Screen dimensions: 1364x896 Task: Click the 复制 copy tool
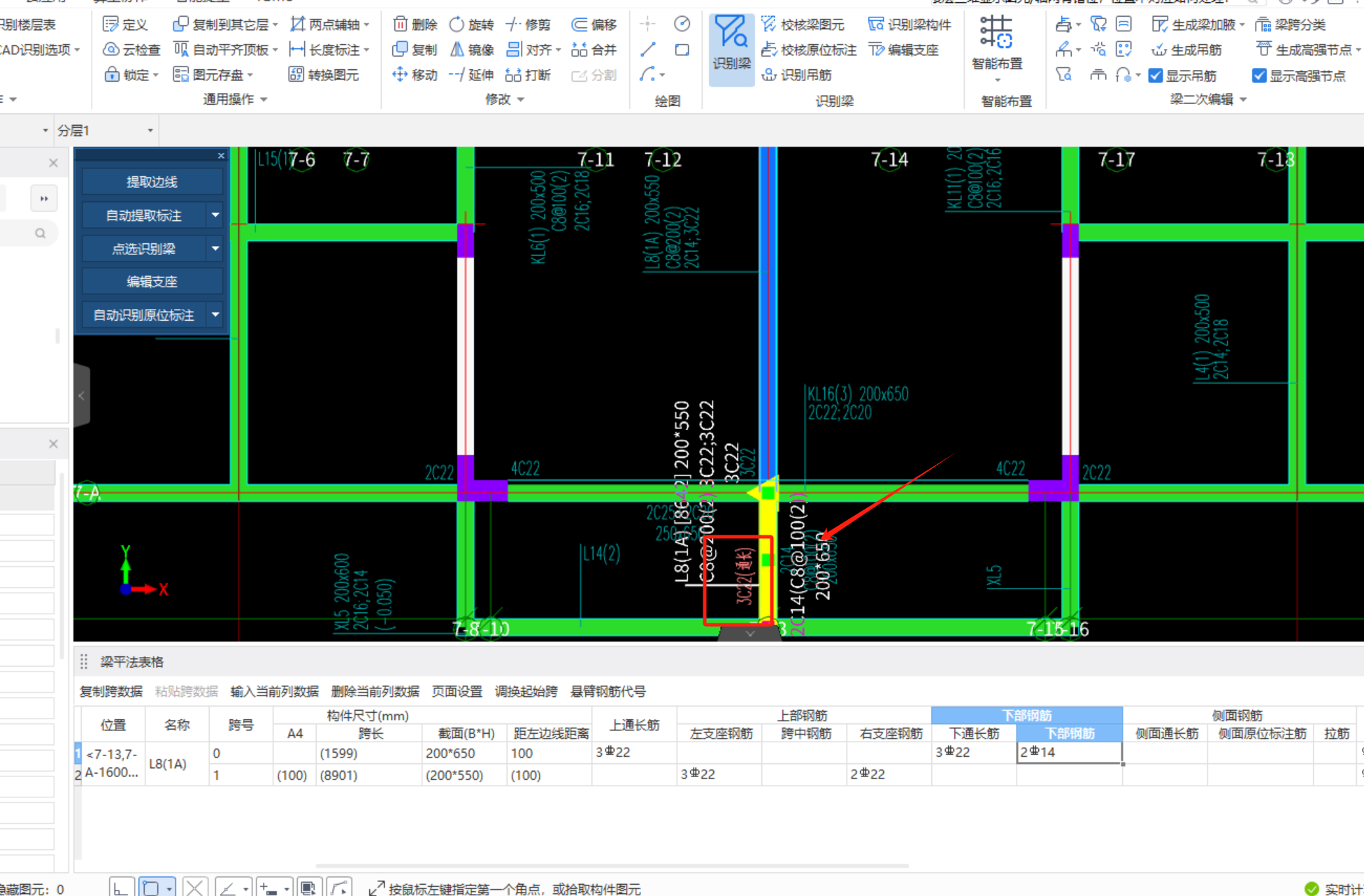[x=415, y=50]
